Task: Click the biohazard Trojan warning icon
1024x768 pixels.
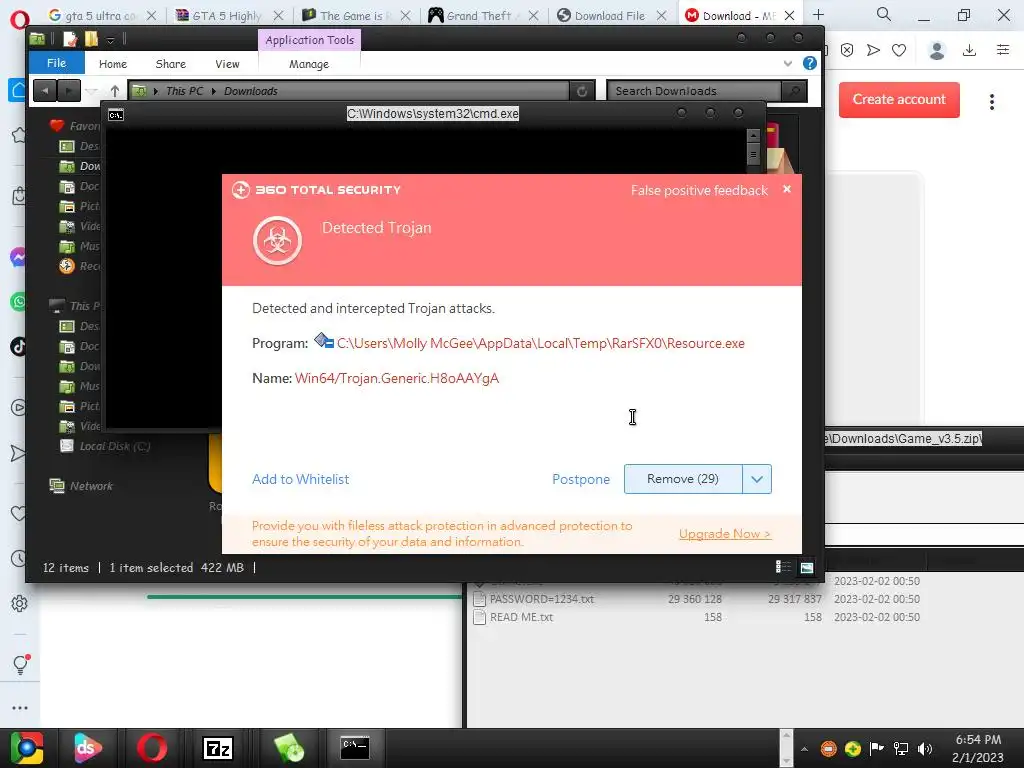Action: (x=278, y=240)
